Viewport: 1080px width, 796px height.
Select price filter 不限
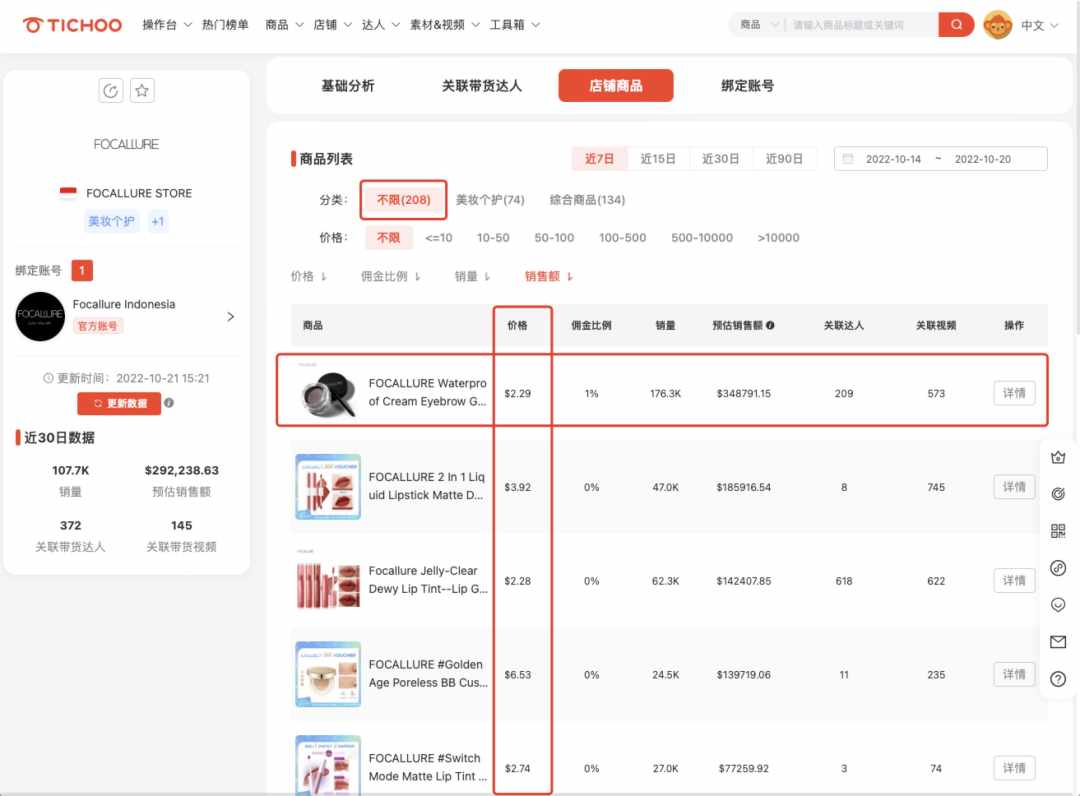point(388,238)
